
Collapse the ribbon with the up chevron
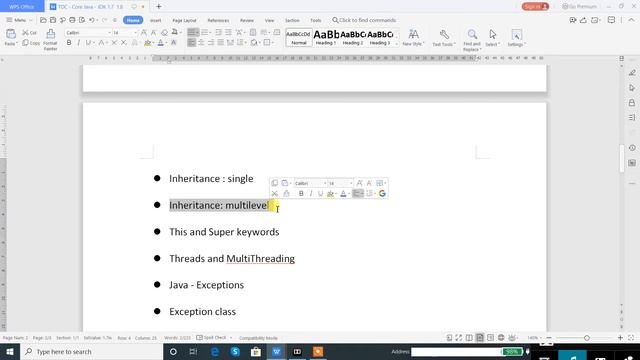coord(631,20)
